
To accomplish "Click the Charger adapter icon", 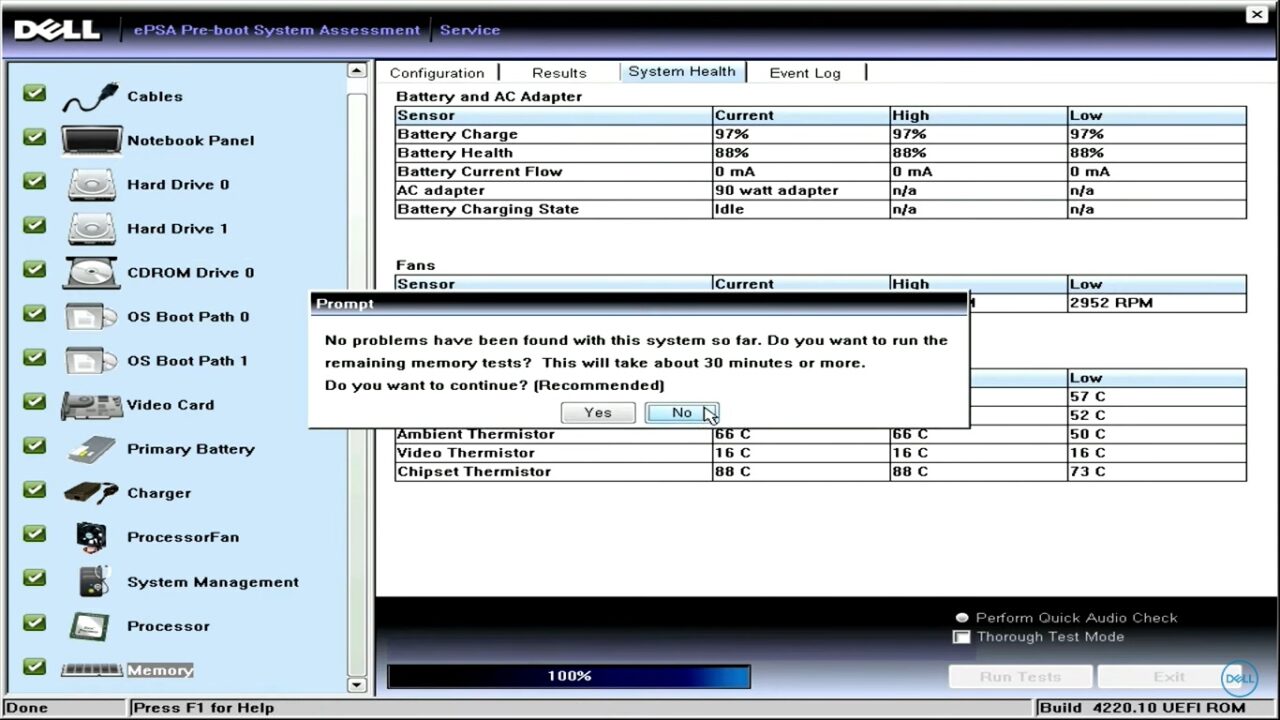I will (x=91, y=493).
